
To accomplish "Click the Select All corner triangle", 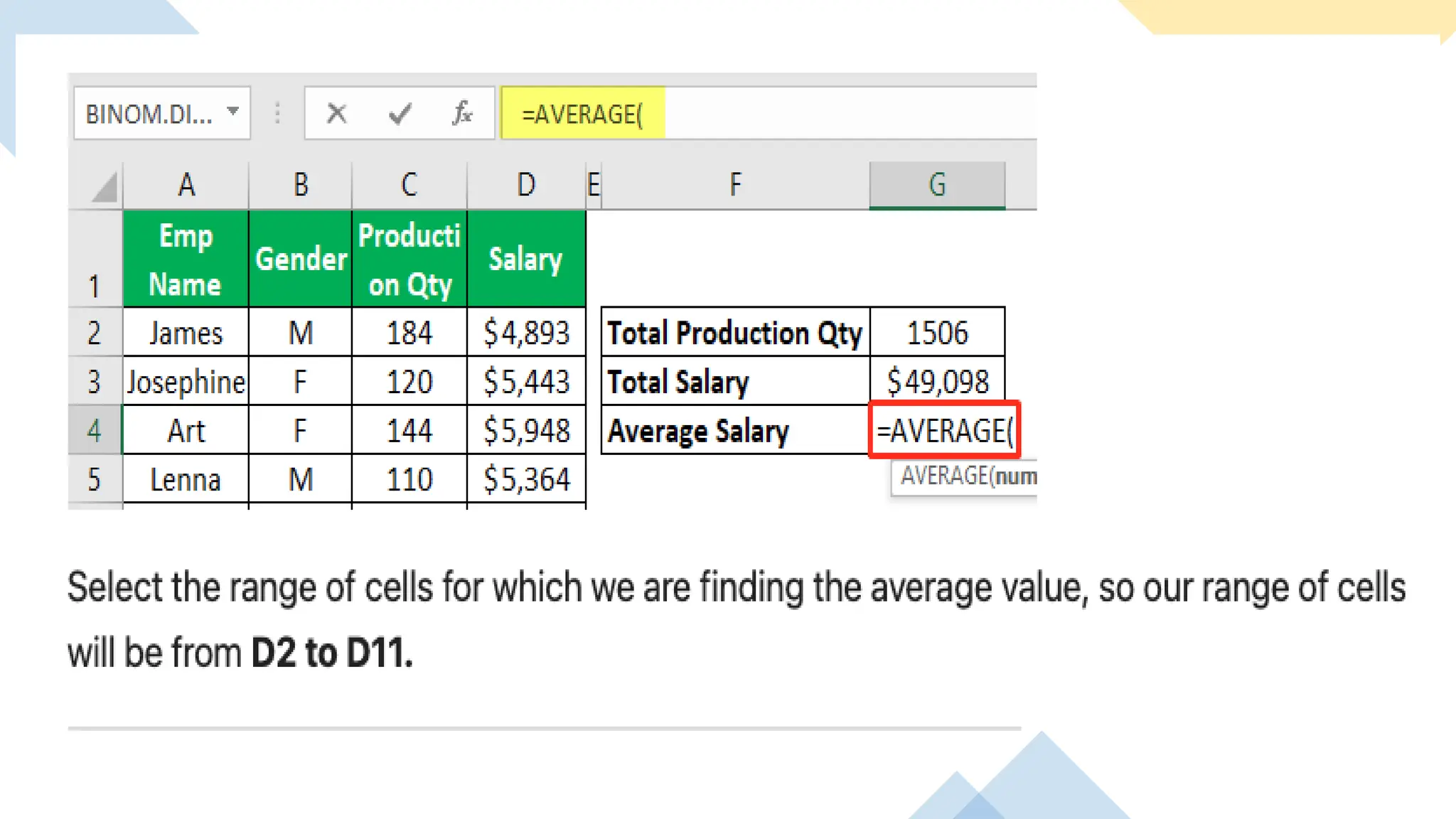I will [105, 188].
